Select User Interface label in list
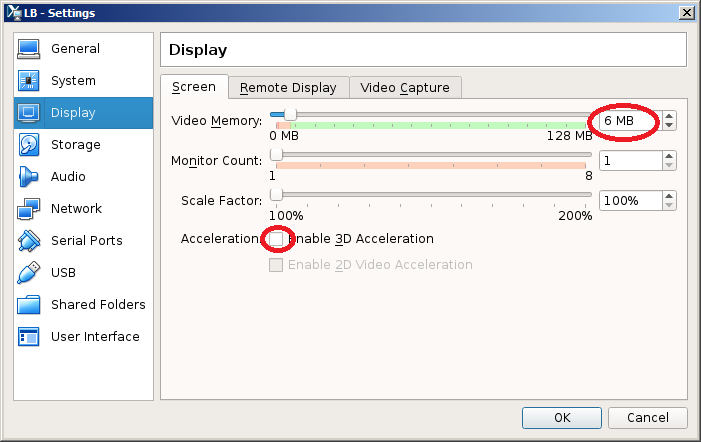Screen dimensions: 701x442 (95, 337)
